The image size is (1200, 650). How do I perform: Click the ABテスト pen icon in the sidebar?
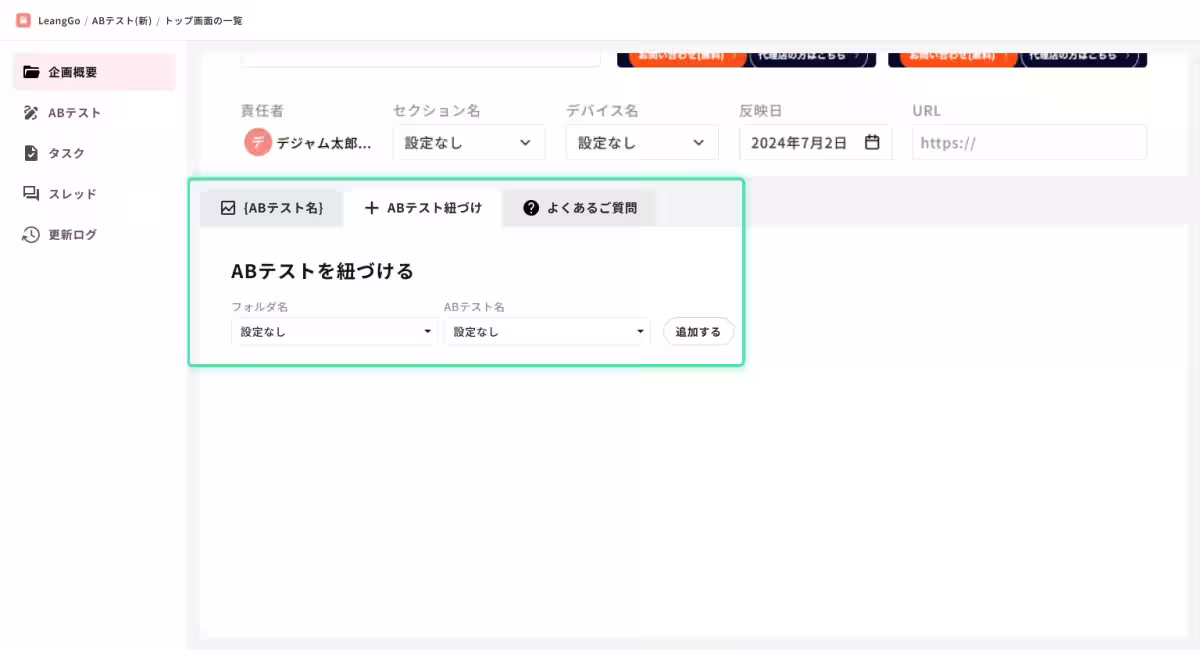[31, 112]
